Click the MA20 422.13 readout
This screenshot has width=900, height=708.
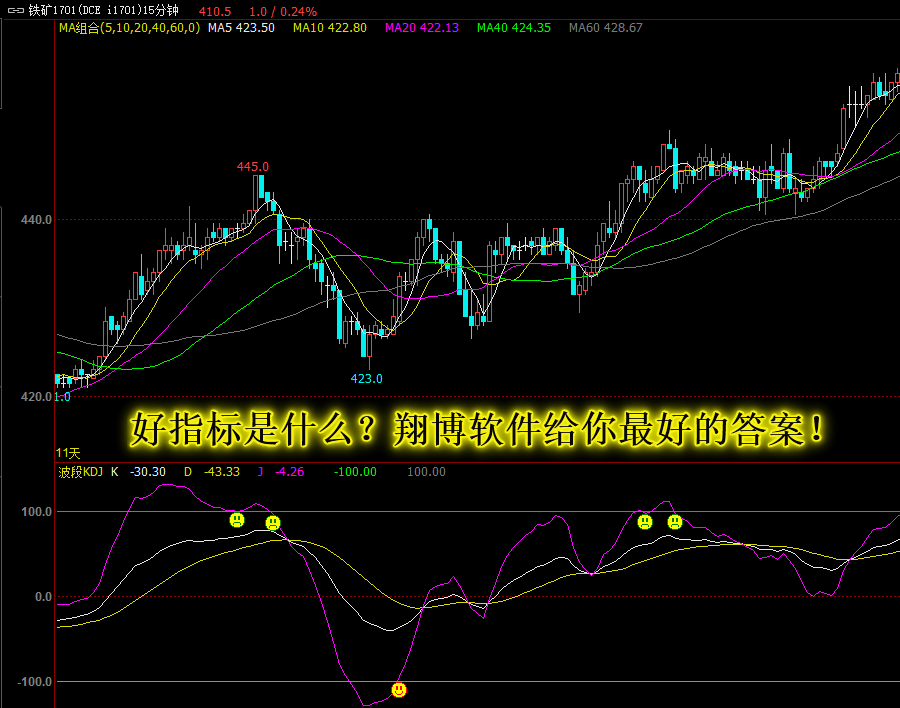(422, 28)
